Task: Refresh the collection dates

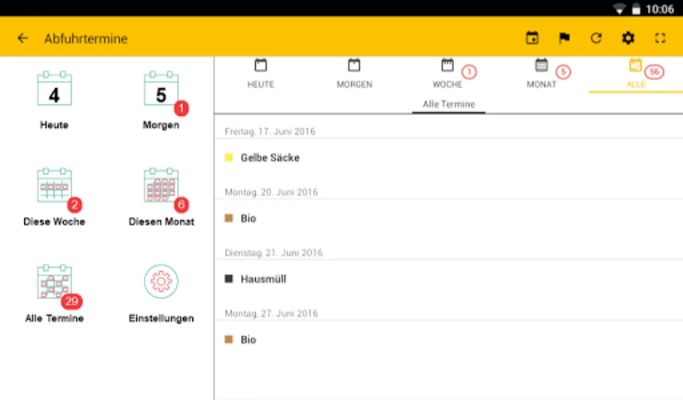Action: [x=596, y=38]
